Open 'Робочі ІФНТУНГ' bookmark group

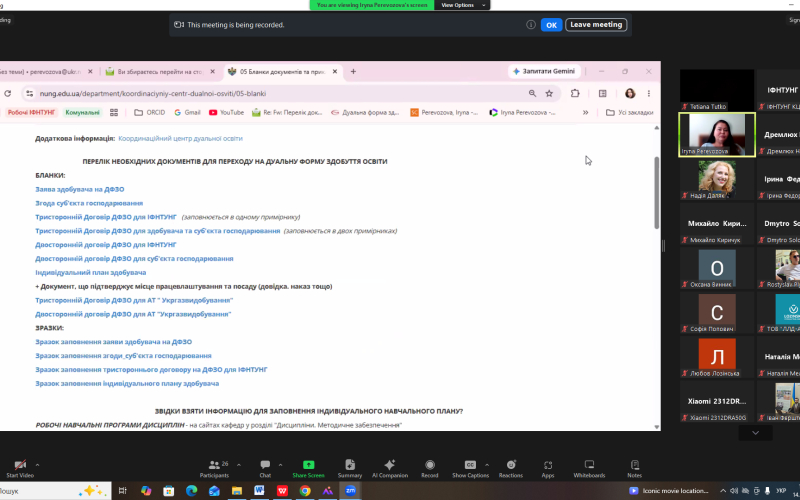[x=31, y=112]
